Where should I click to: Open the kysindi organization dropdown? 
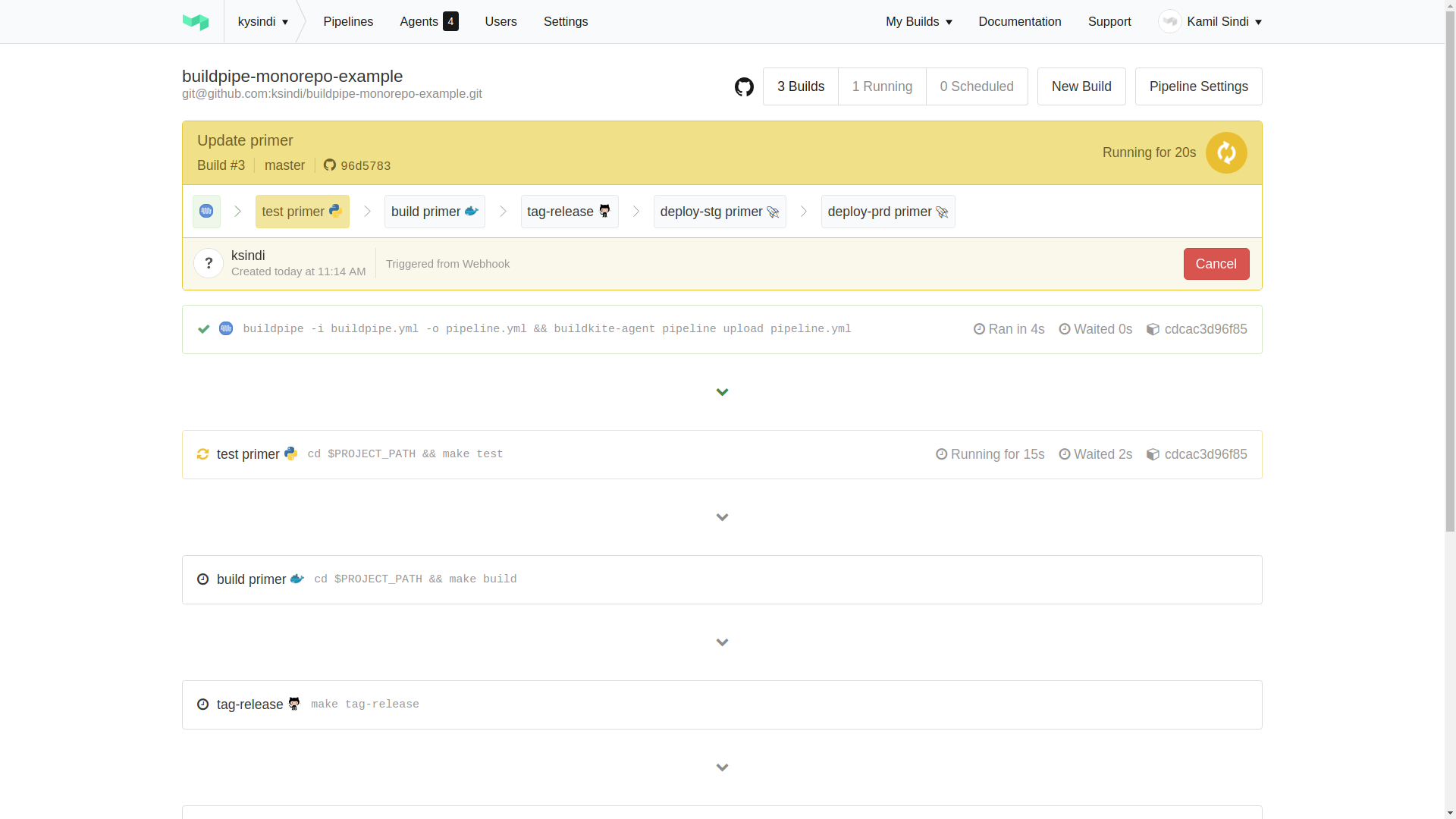(263, 22)
